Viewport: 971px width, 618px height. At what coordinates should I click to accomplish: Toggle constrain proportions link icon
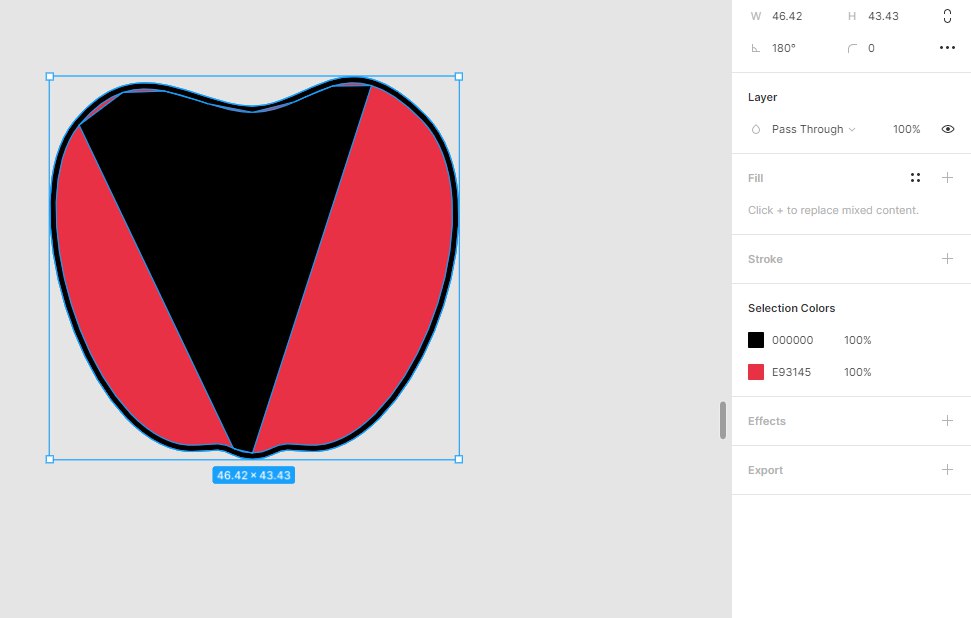point(947,16)
